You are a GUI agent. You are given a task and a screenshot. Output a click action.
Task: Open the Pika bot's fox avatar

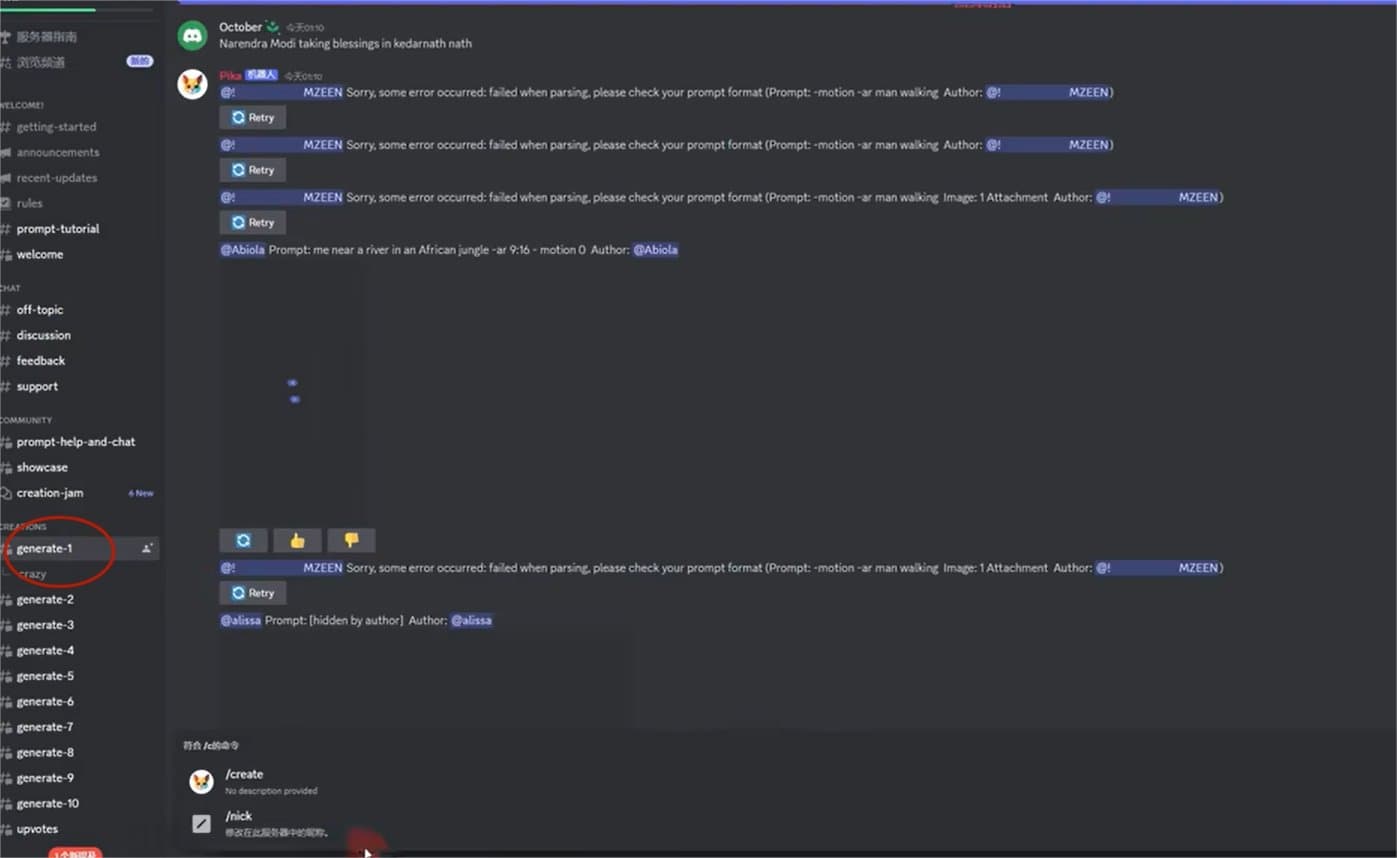(192, 85)
